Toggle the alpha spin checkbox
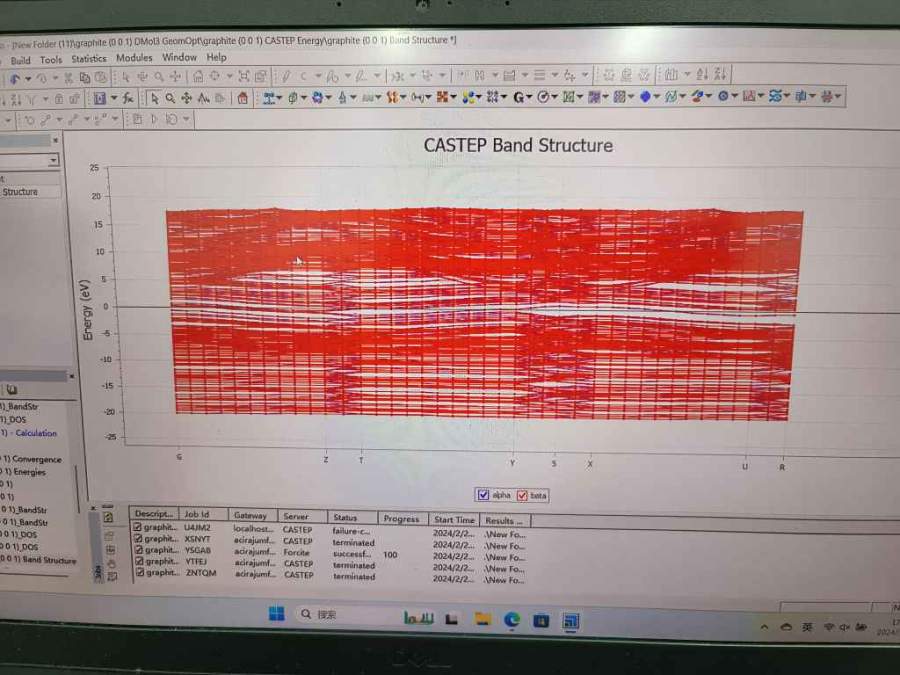The image size is (900, 675). click(484, 495)
